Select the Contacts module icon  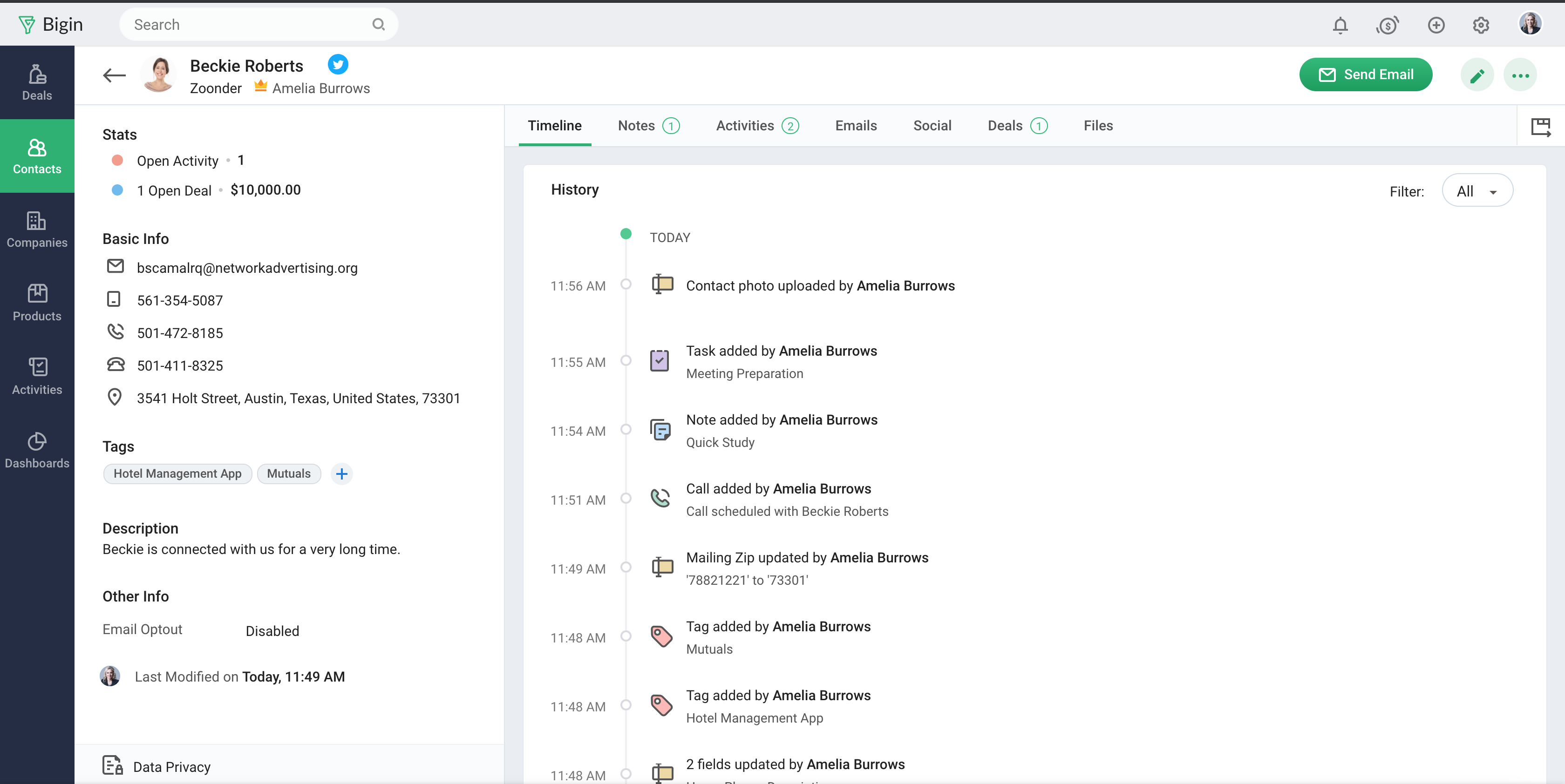point(36,155)
